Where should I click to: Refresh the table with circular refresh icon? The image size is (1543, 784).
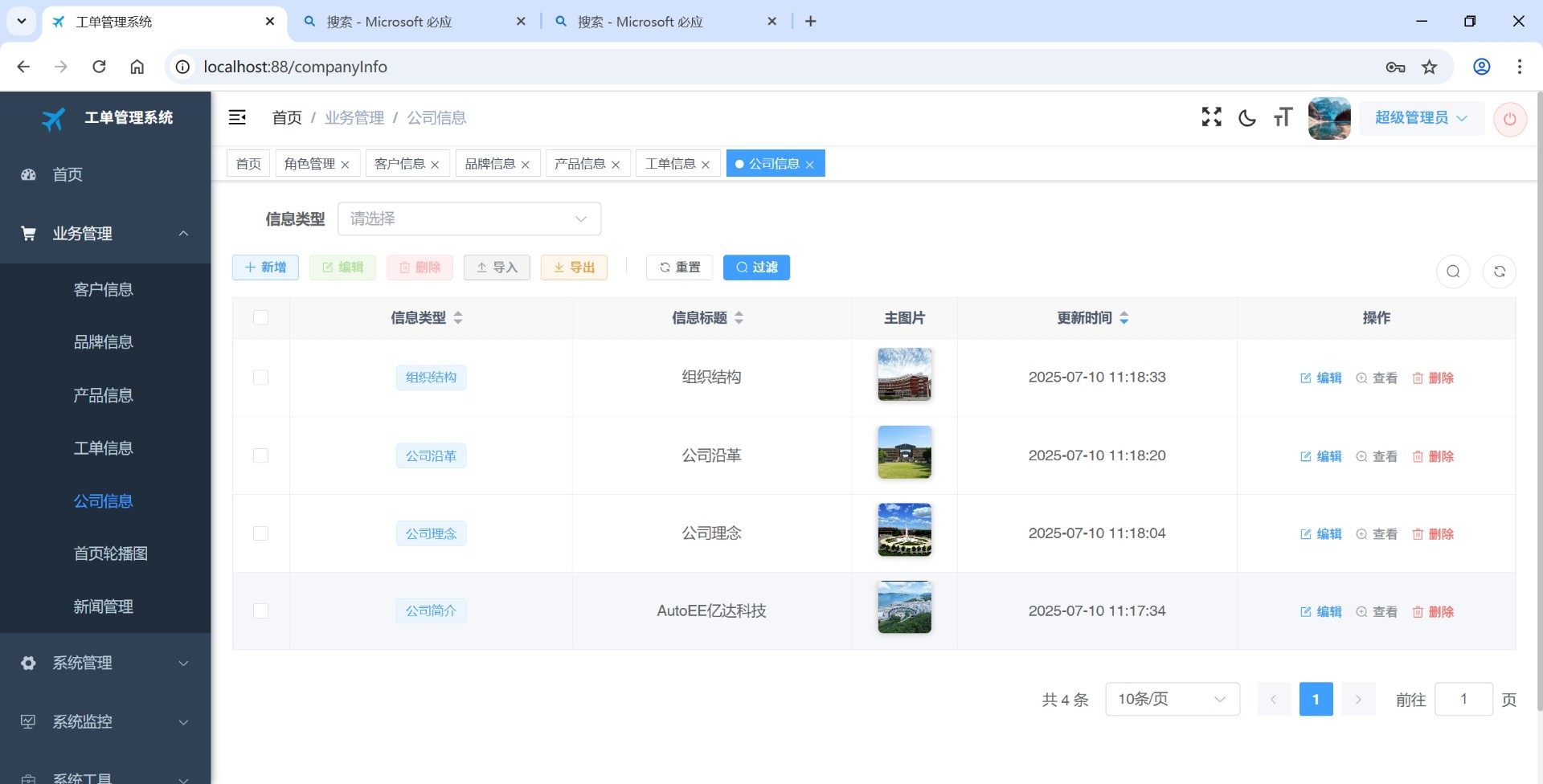(x=1499, y=272)
